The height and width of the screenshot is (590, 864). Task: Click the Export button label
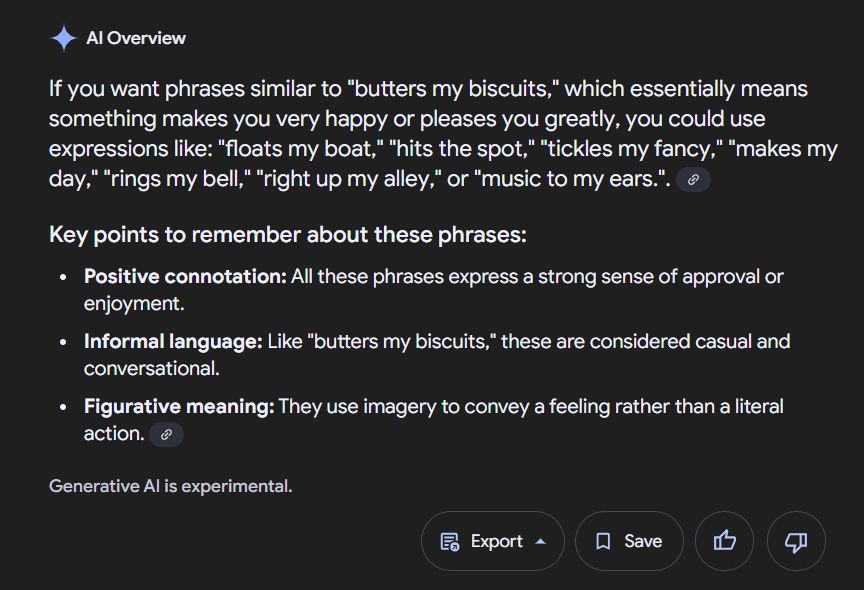click(x=496, y=542)
